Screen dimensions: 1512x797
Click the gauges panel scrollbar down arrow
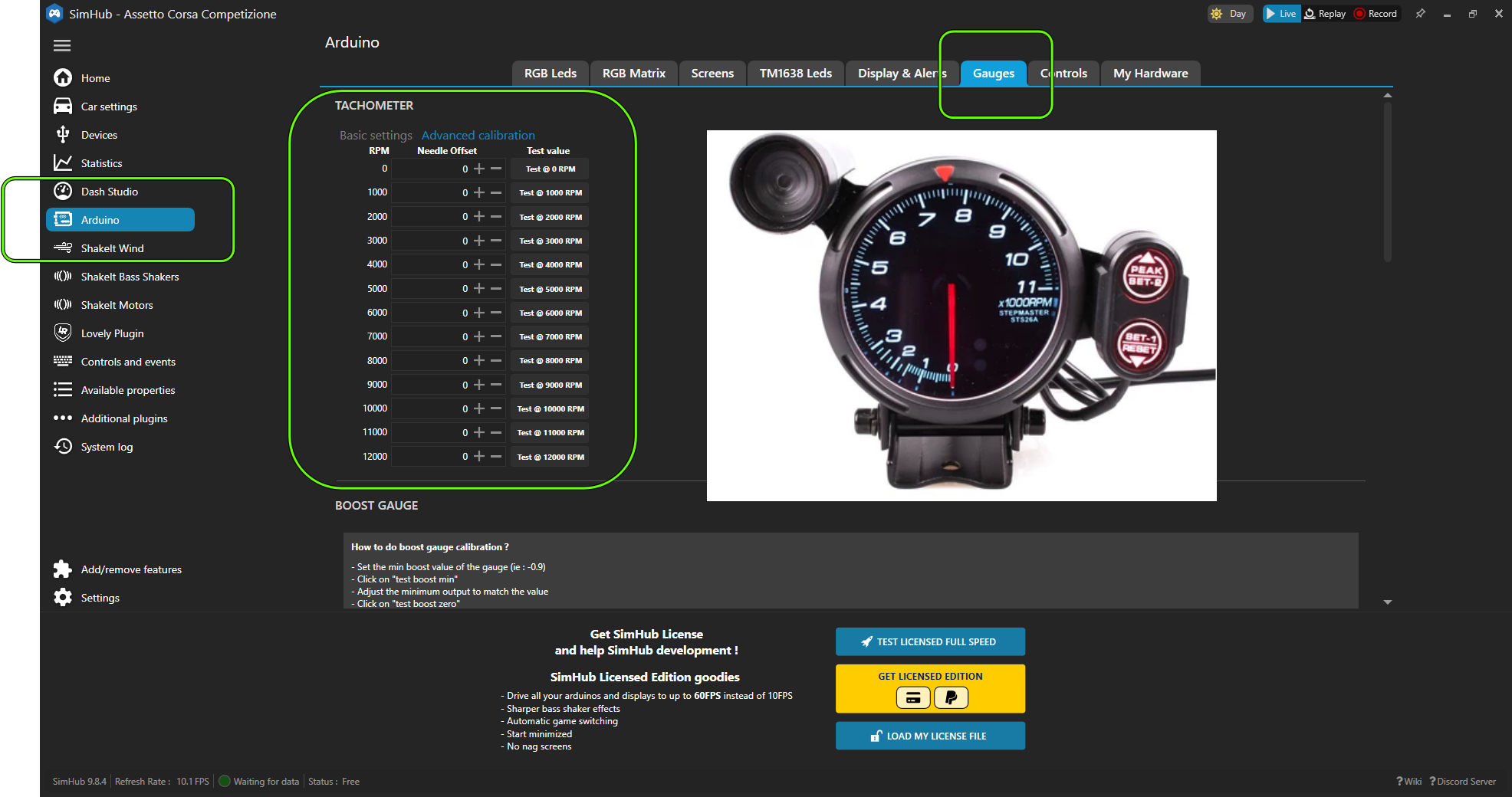click(x=1388, y=602)
